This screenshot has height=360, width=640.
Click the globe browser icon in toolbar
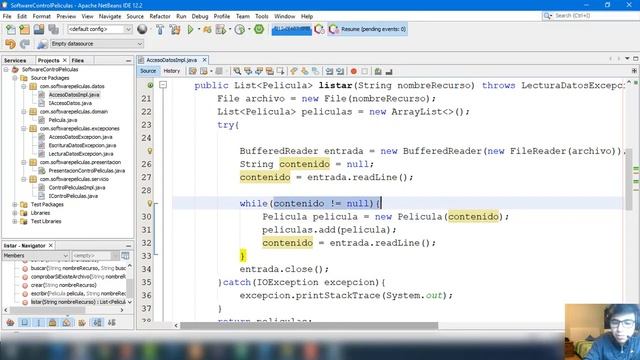tap(142, 29)
